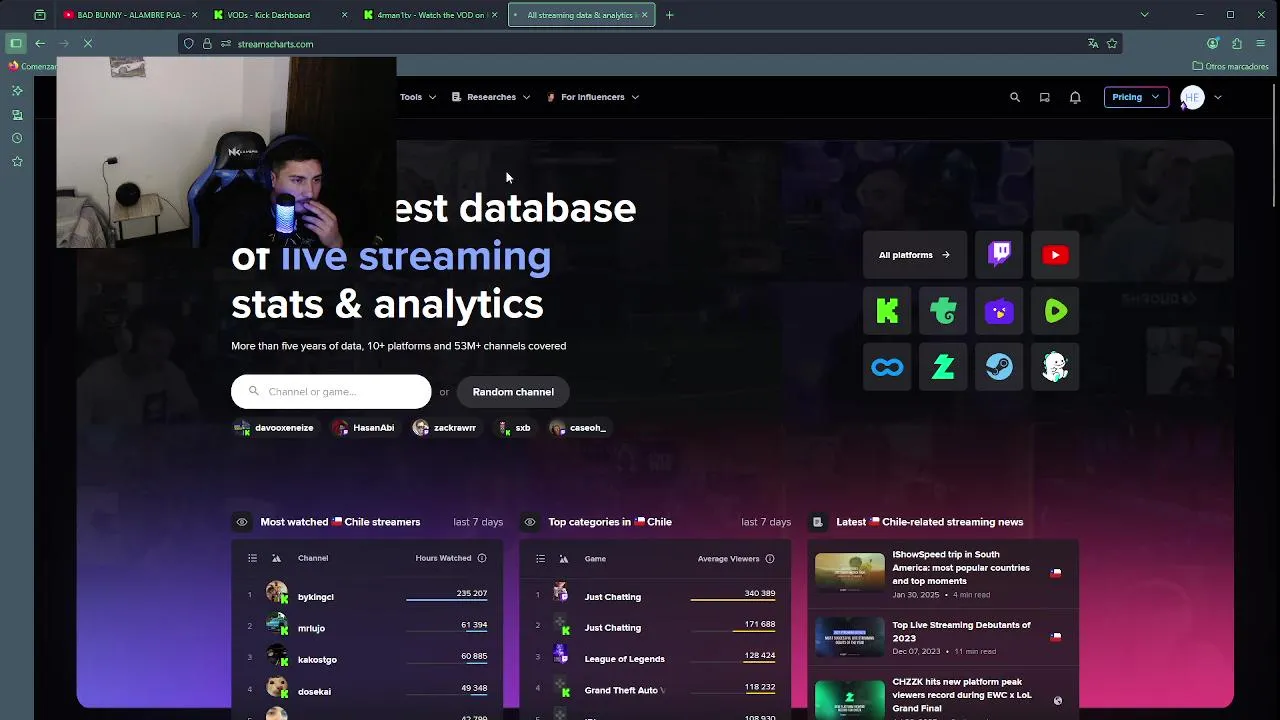Switch to the VODs - Kick Dashboard tab
This screenshot has height=720, width=1280.
point(280,15)
